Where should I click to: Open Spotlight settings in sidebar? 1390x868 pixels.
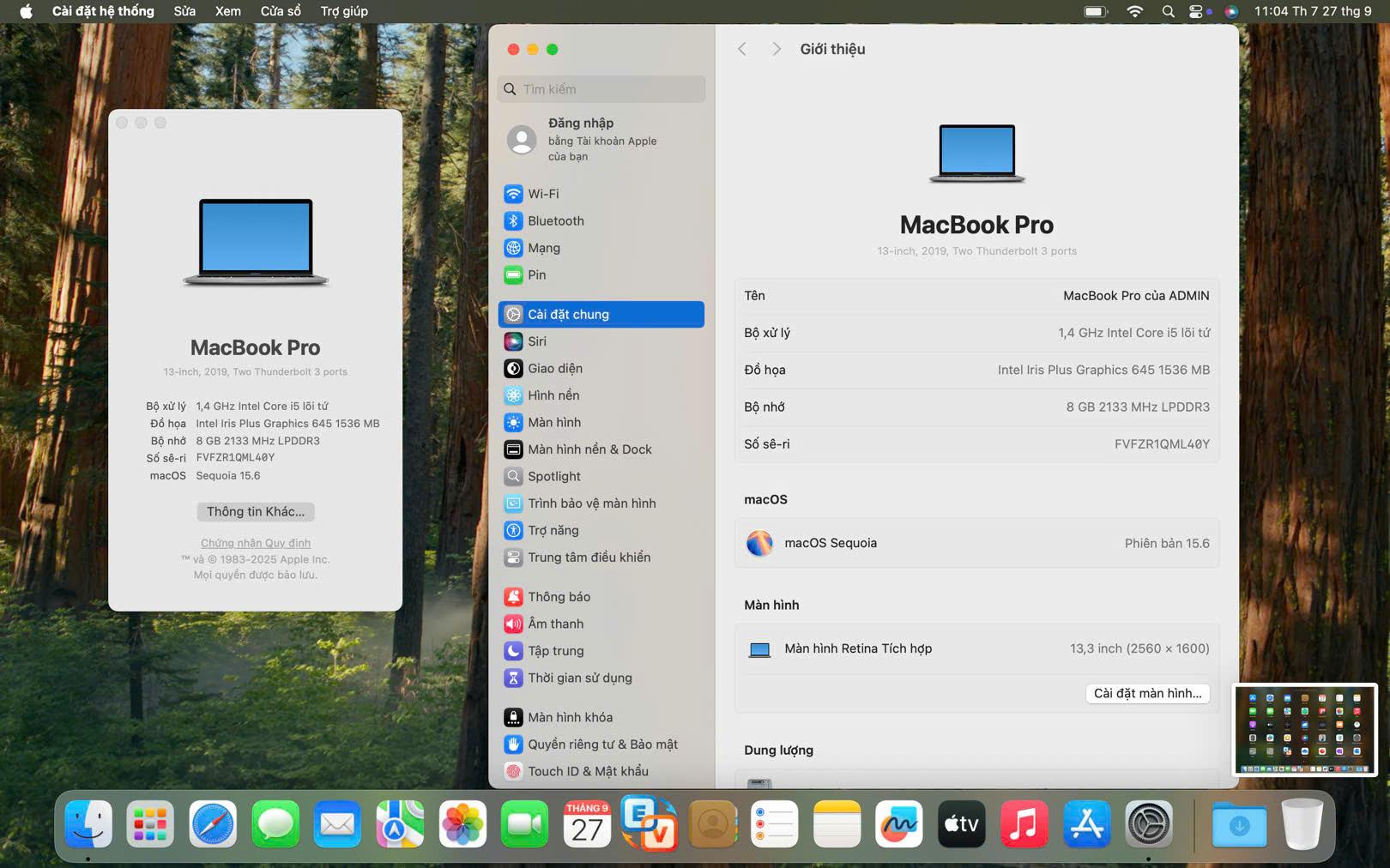[x=553, y=476]
